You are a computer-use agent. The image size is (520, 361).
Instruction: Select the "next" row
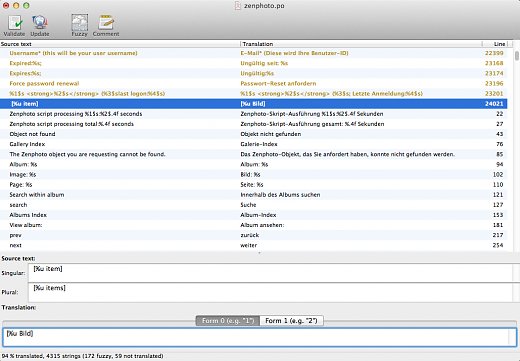pyautogui.click(x=254, y=245)
